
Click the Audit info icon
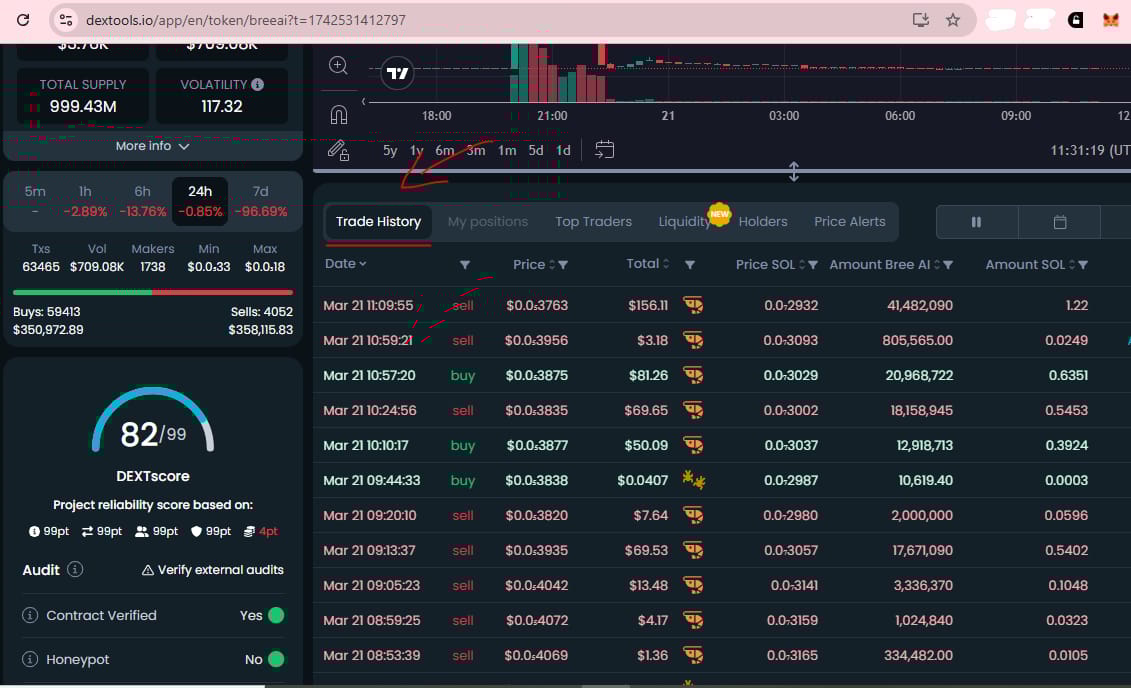(x=75, y=569)
